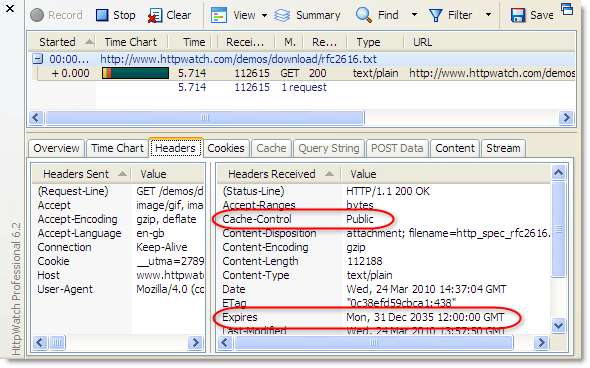Open the Query String tab
The height and width of the screenshot is (368, 590).
coord(329,148)
